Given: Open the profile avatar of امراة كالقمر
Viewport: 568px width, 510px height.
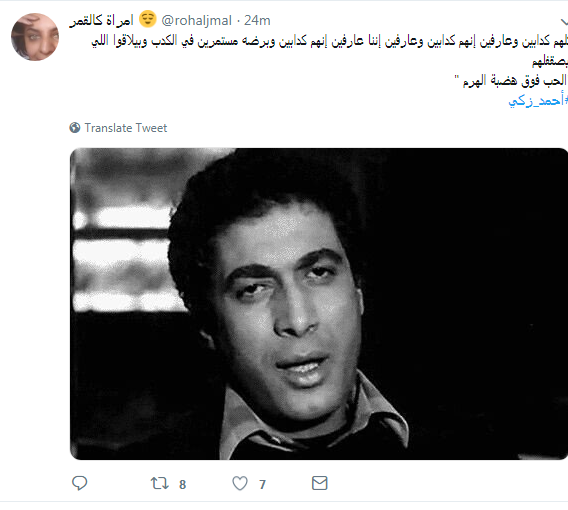Looking at the screenshot, I should click(35, 37).
